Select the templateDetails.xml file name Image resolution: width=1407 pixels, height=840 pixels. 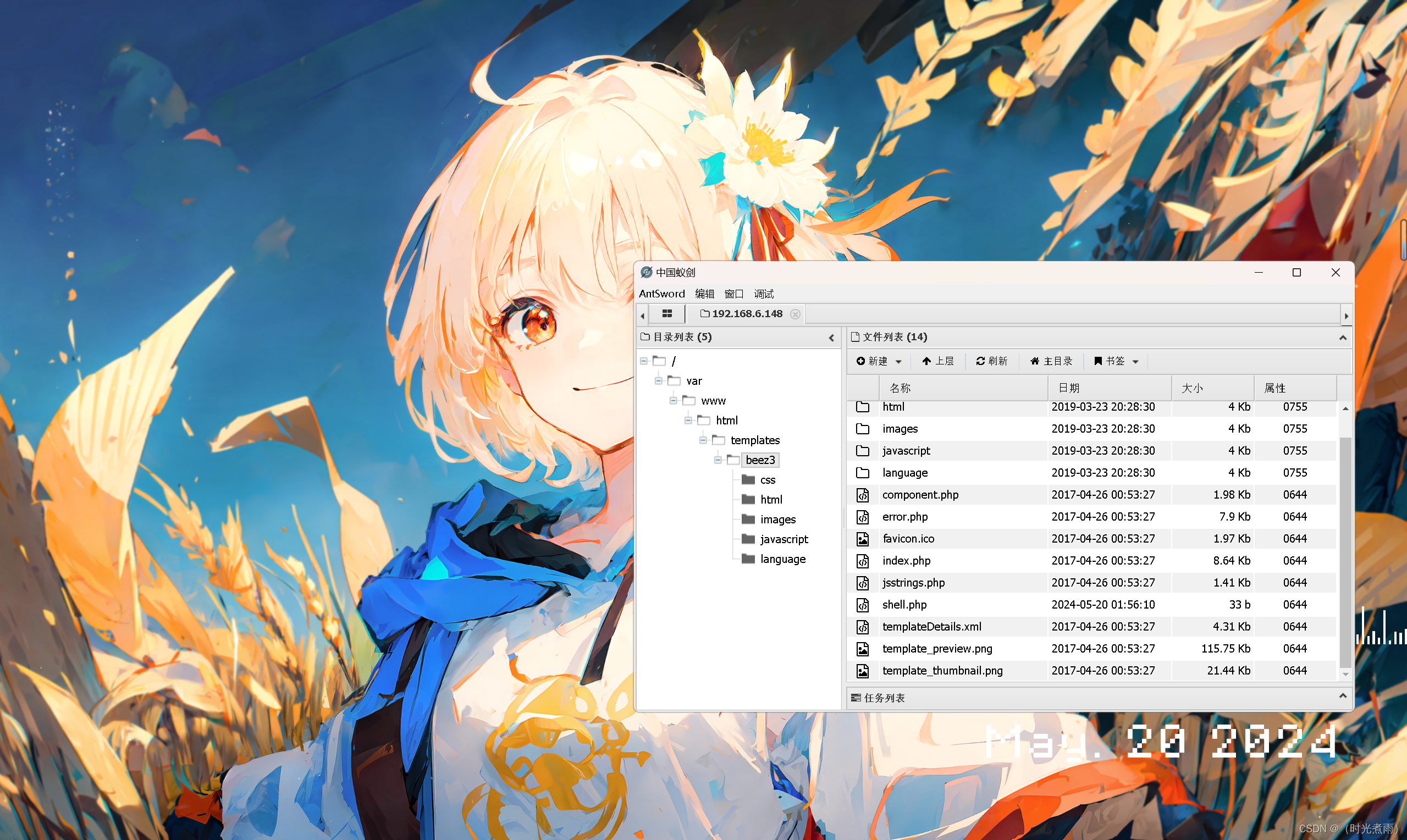[931, 627]
